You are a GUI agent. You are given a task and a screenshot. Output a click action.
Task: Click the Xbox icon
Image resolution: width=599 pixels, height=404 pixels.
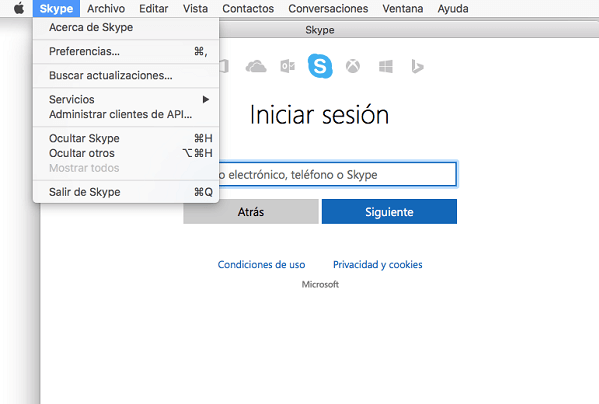point(353,66)
